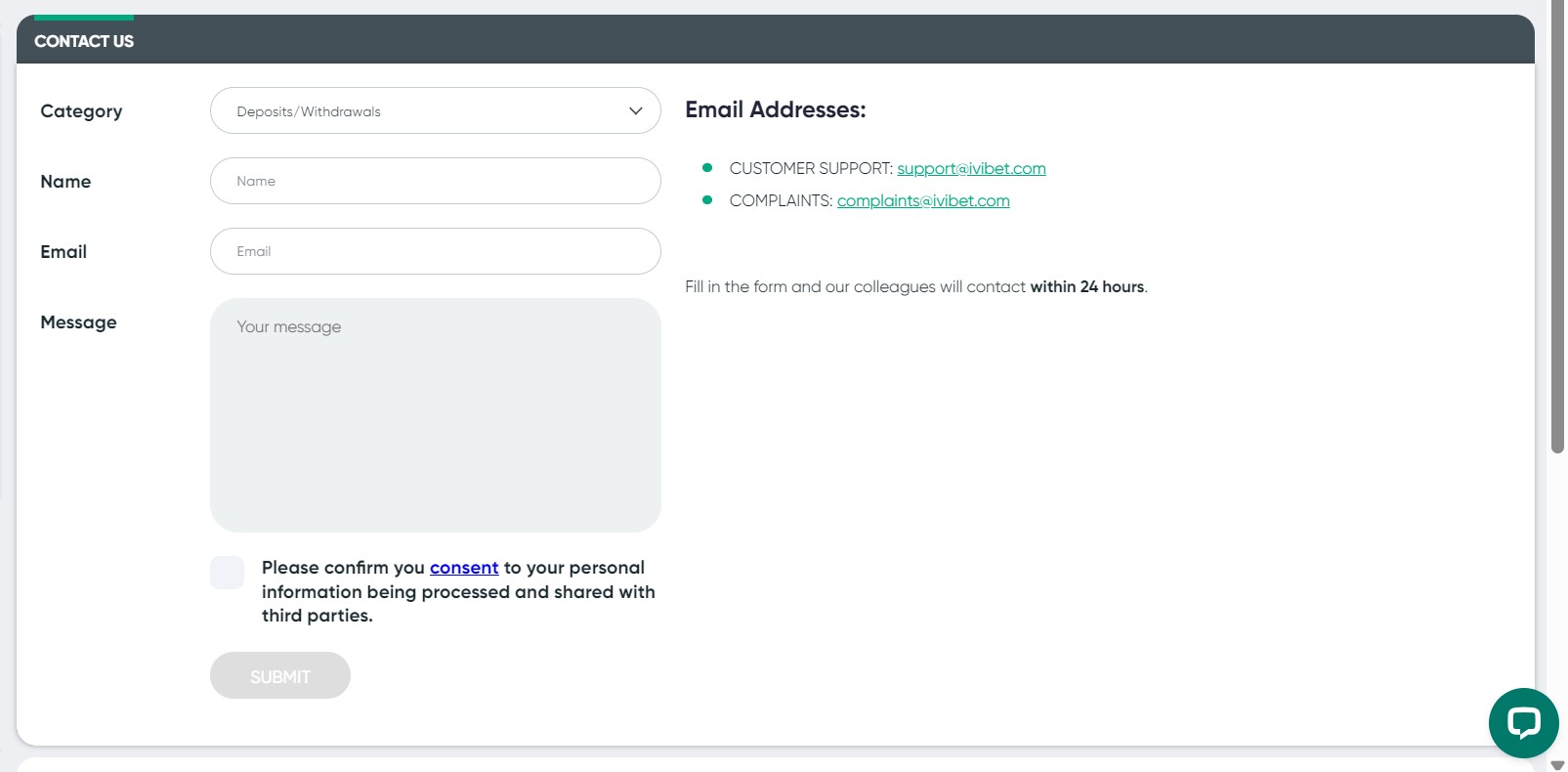
Task: Open the complaints@ivibet.com email link
Action: tap(923, 200)
